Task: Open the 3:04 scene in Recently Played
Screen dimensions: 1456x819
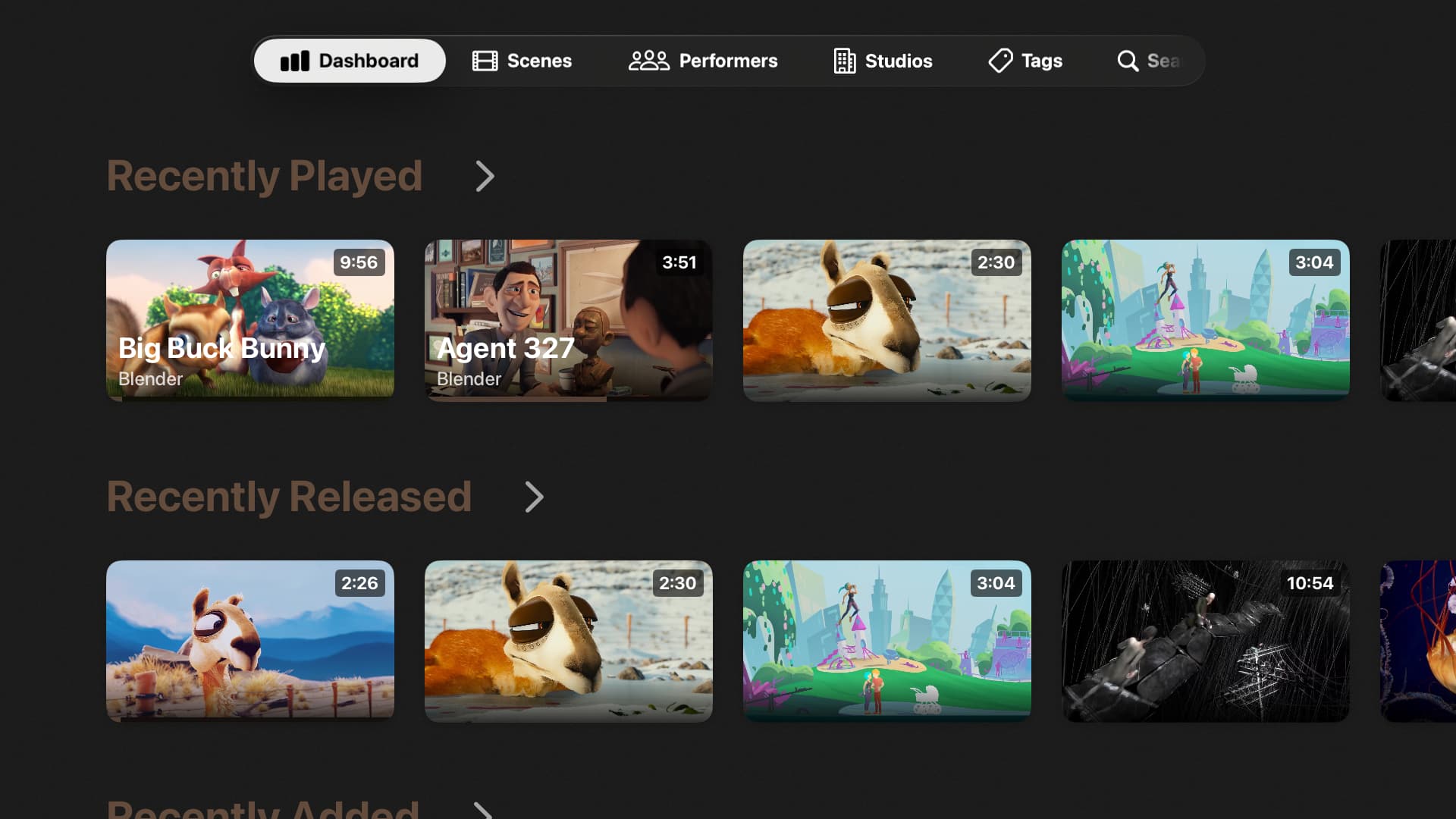Action: click(1206, 320)
